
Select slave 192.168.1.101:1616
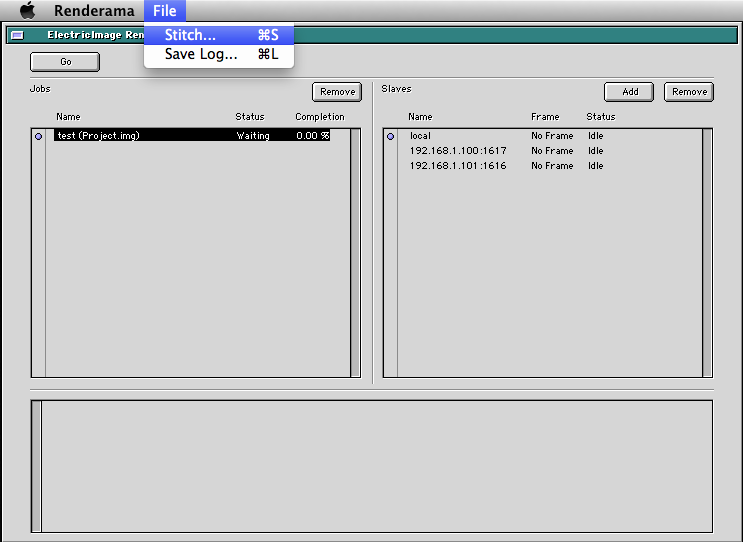[x=458, y=166]
